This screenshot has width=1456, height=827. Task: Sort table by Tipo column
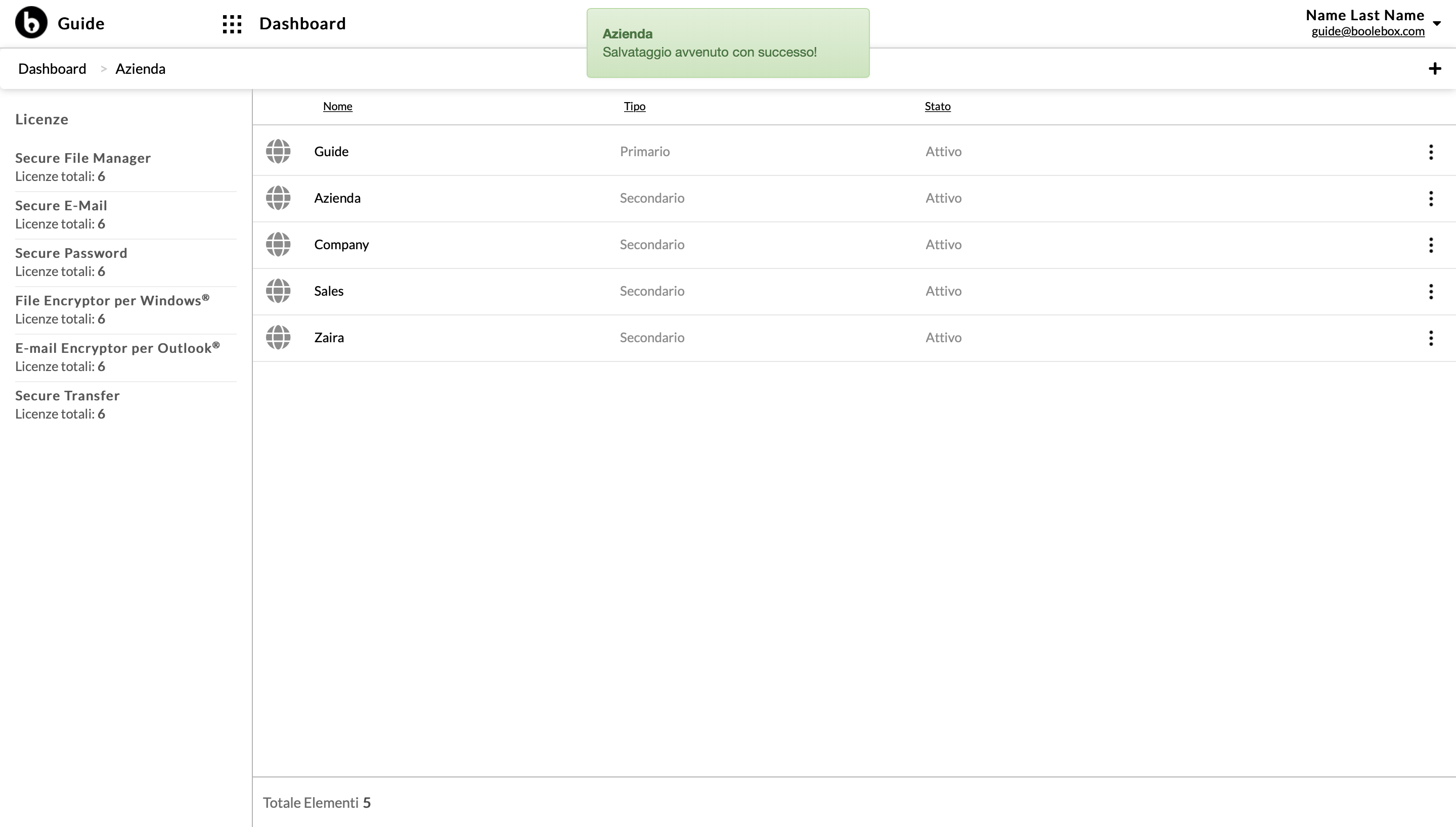(x=635, y=106)
